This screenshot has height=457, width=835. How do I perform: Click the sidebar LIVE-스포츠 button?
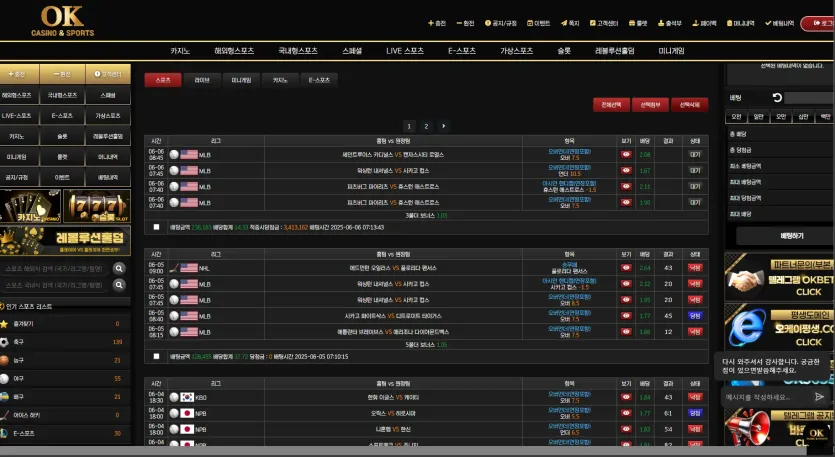(x=19, y=116)
